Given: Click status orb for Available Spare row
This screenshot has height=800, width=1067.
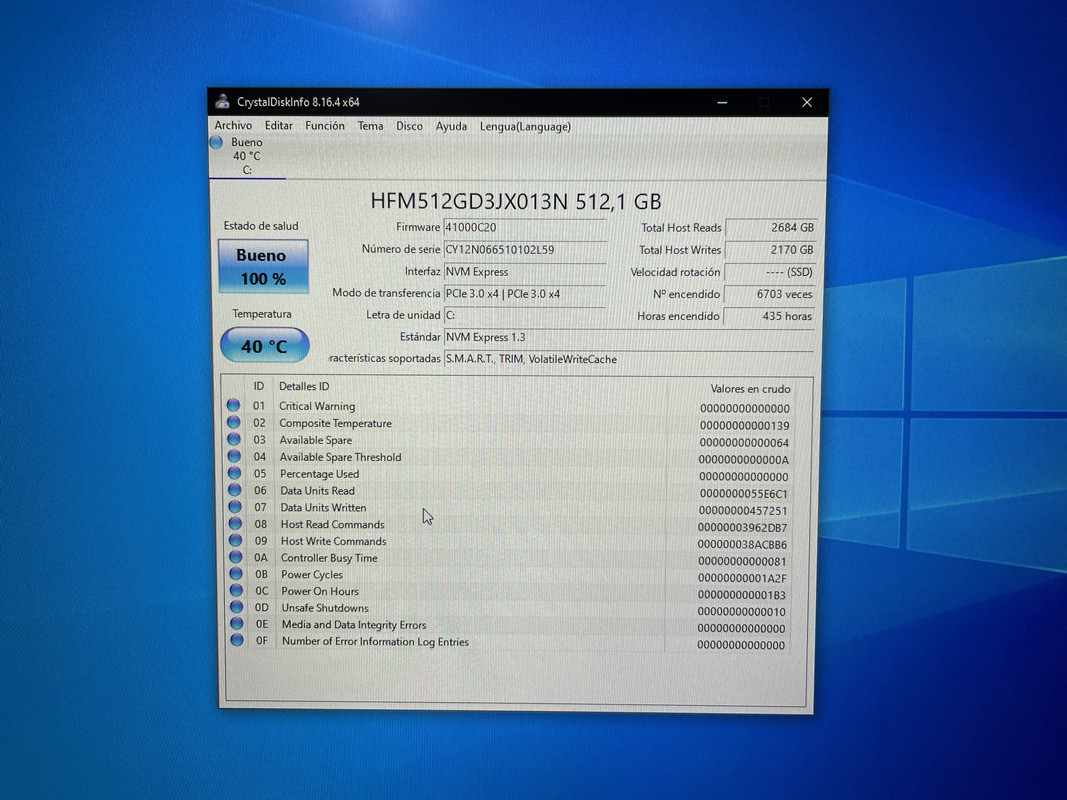Looking at the screenshot, I should 234,439.
